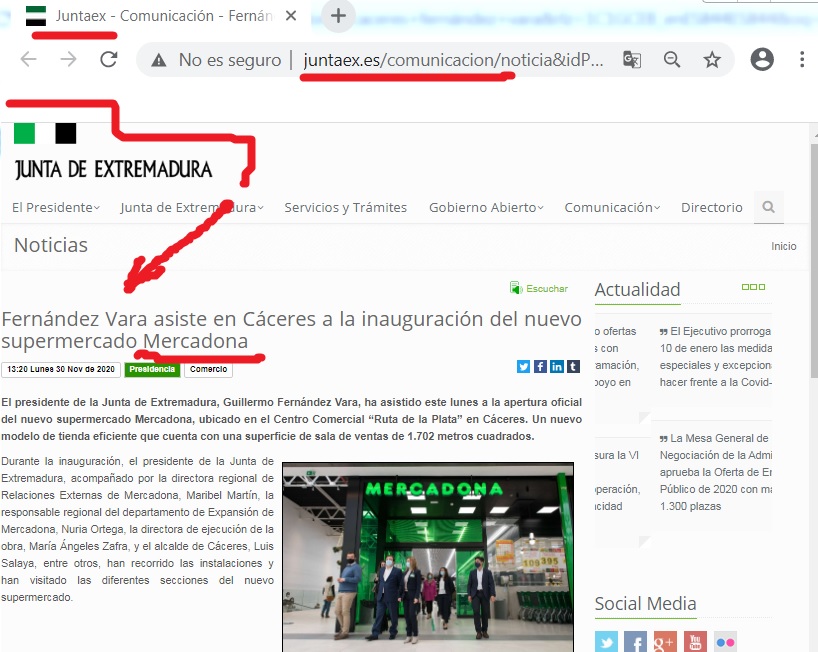Open the Chrome profile avatar
Image resolution: width=818 pixels, height=652 pixels.
(762, 60)
